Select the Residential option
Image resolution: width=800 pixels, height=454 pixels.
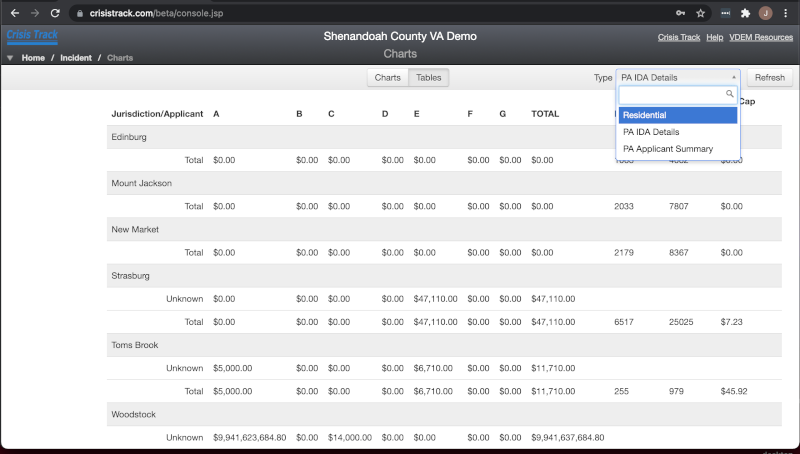678,115
